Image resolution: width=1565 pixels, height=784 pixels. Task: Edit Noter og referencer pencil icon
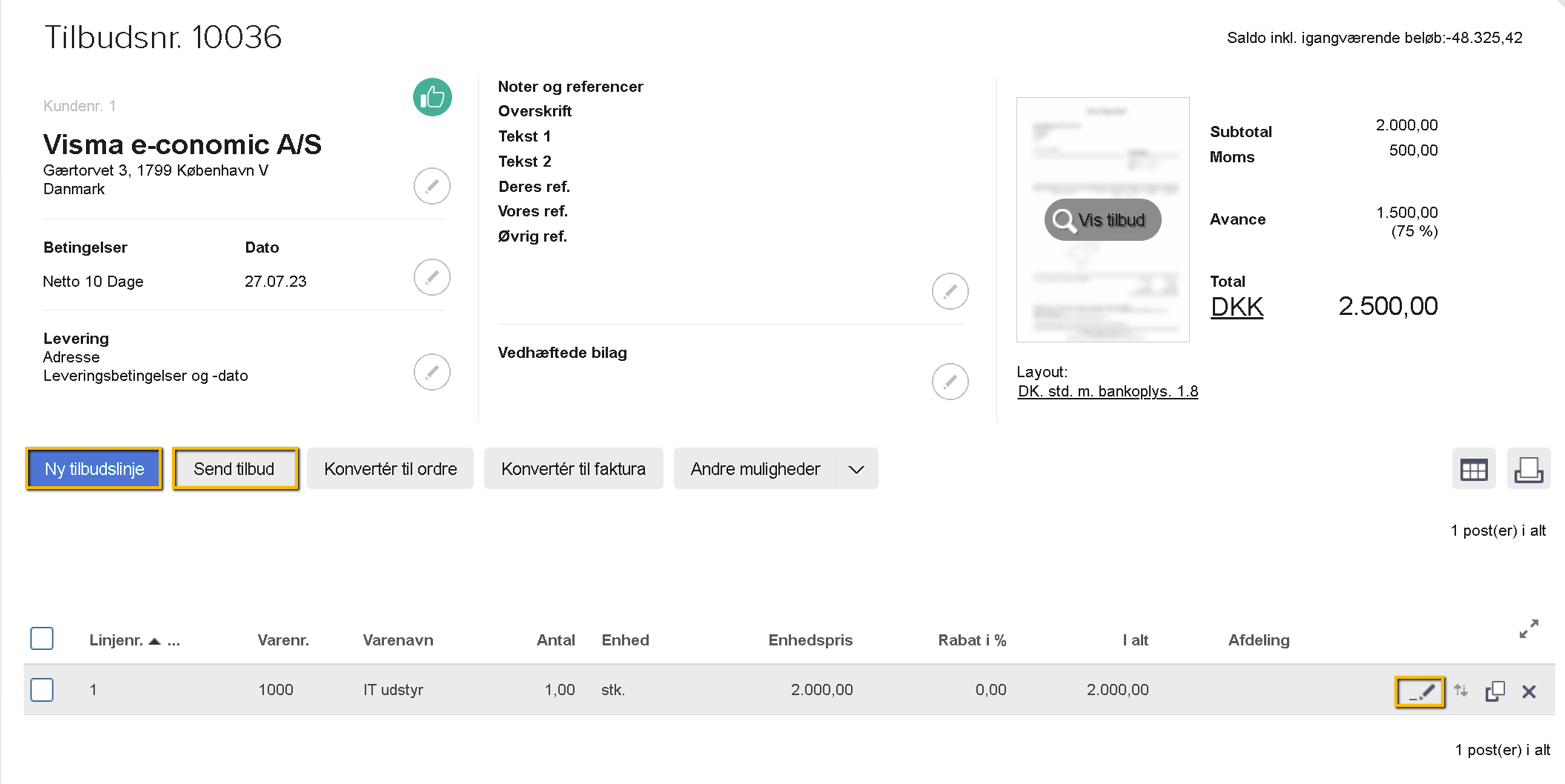(x=950, y=291)
